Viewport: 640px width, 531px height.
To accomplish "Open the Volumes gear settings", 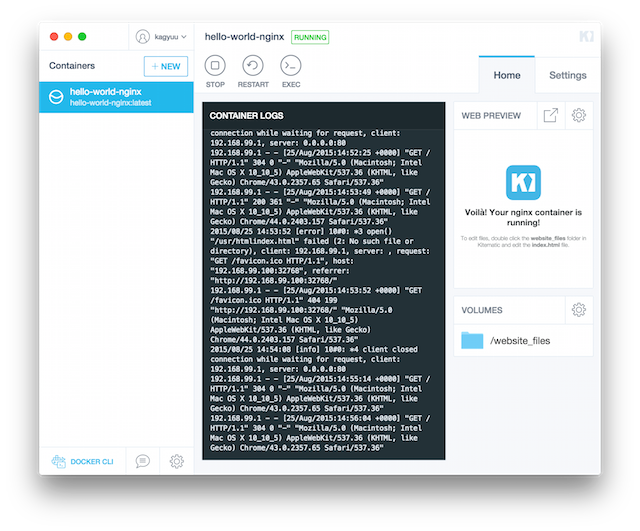I will (578, 310).
